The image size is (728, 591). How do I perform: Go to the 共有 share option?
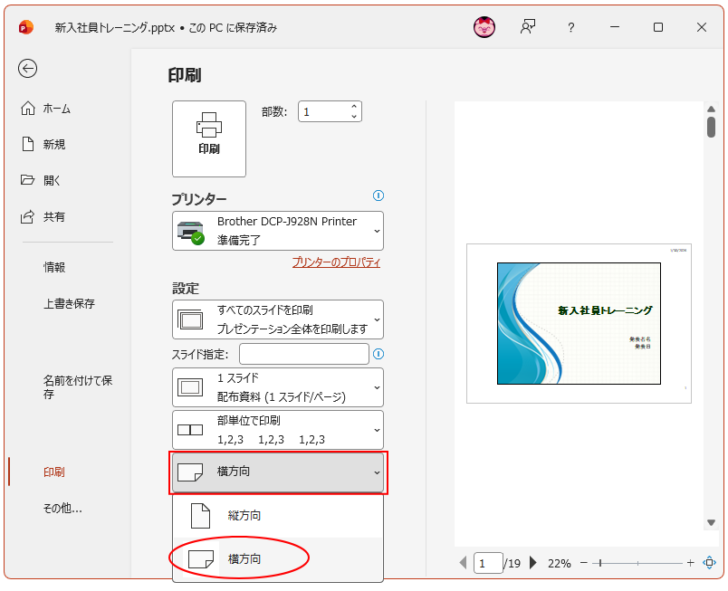[43, 216]
